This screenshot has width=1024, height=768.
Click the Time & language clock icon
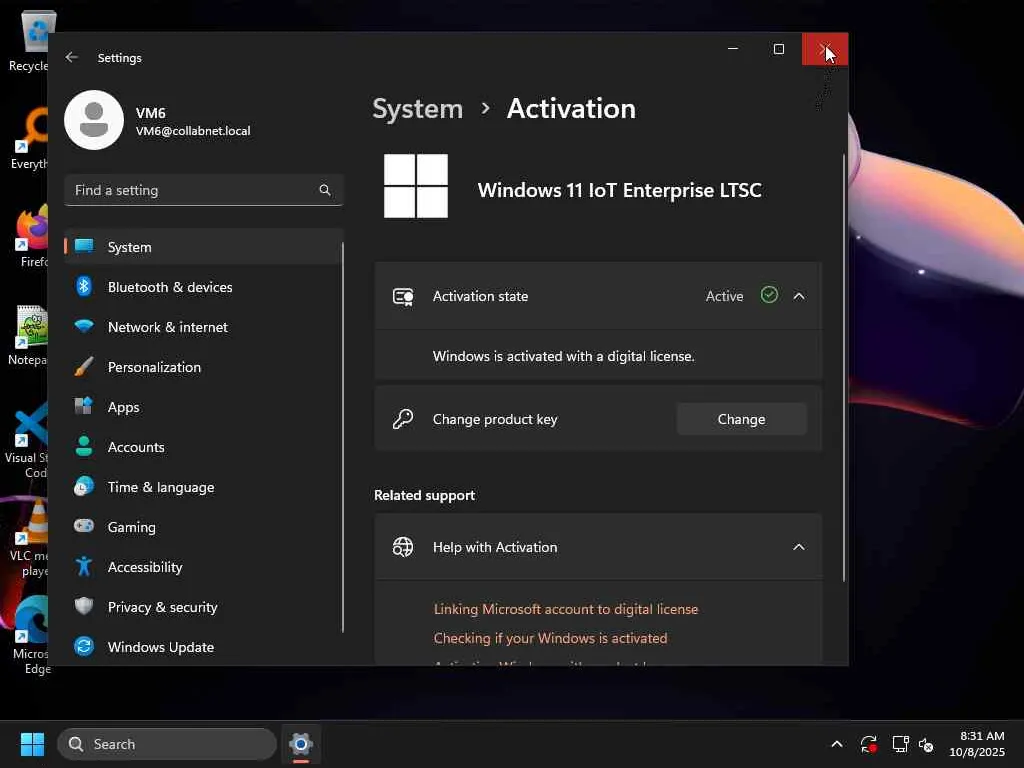[84, 487]
